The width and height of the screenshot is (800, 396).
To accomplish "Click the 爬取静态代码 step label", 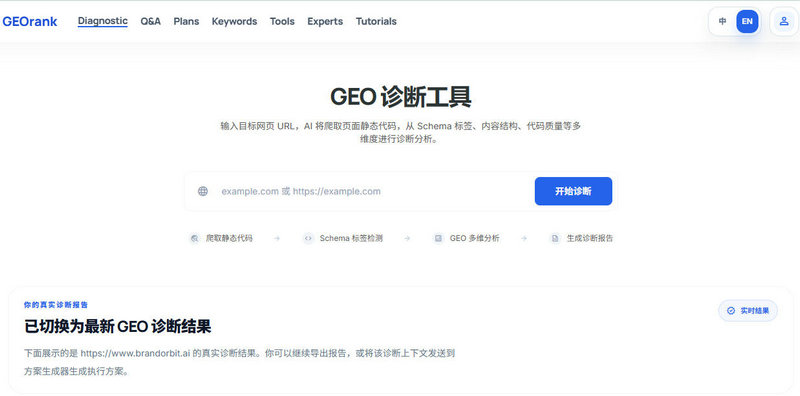I will click(x=229, y=238).
